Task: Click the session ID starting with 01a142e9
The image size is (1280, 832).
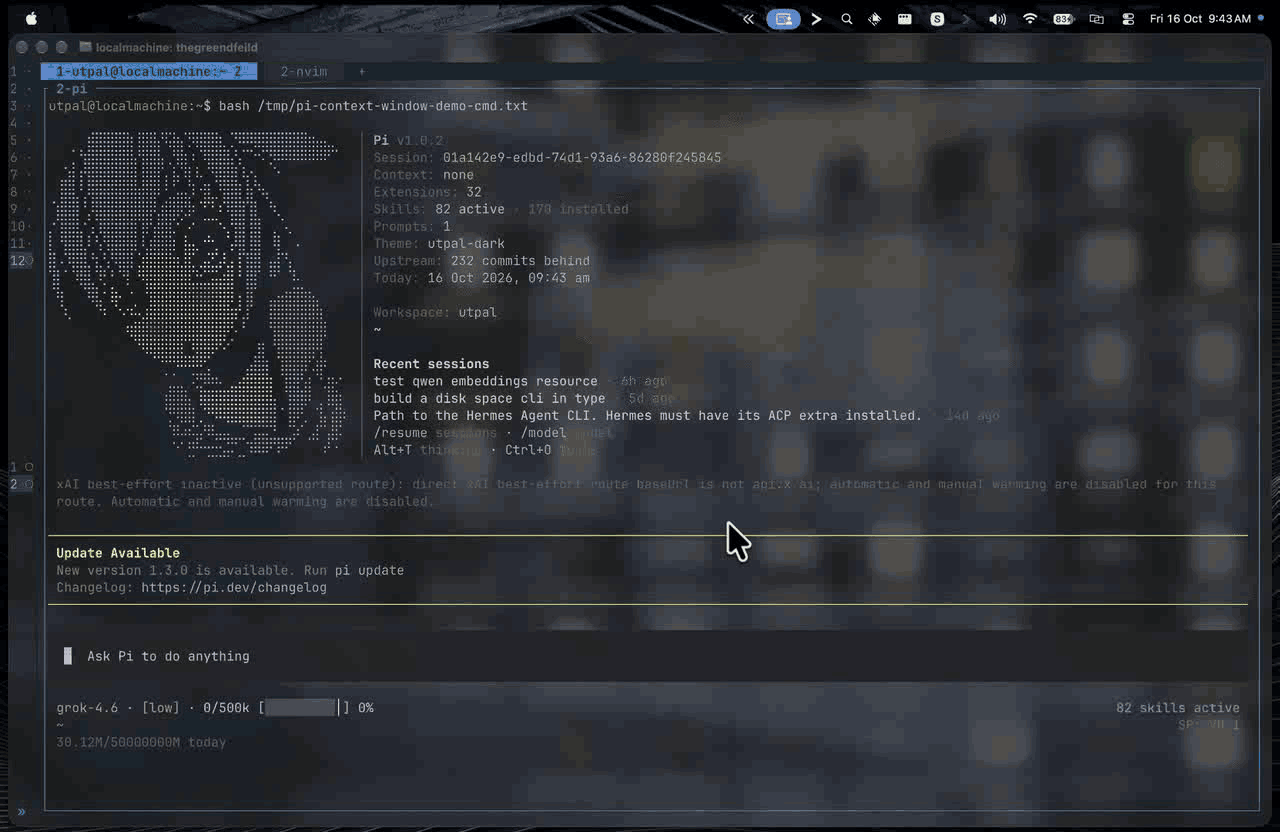Action: point(582,158)
